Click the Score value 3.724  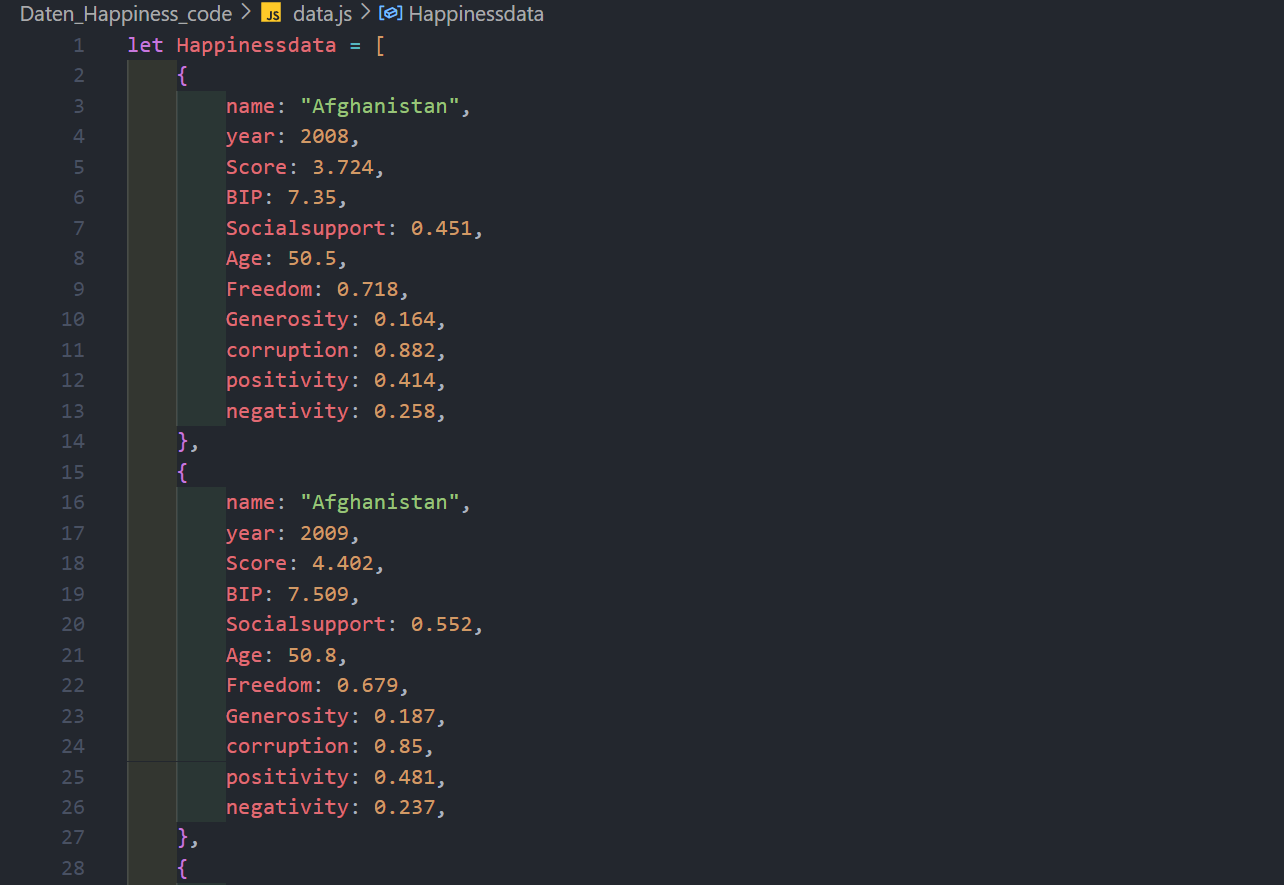pos(342,167)
